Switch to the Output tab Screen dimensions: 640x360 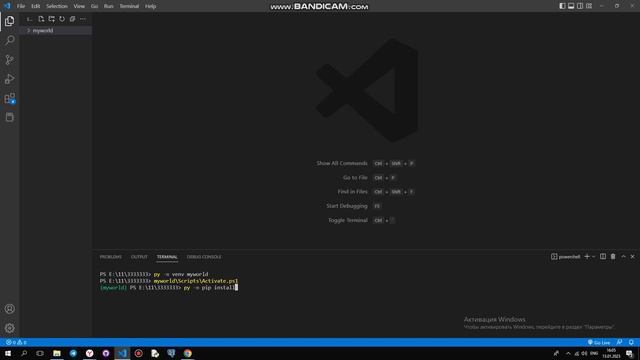(139, 257)
